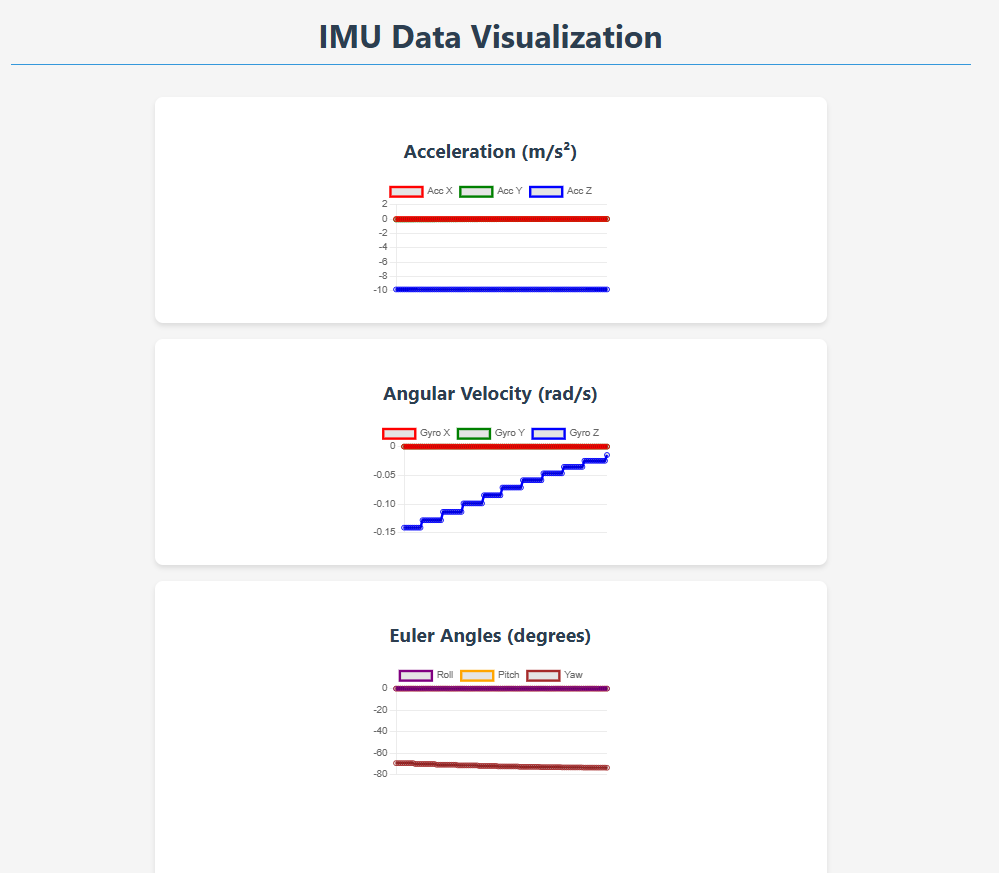Click the Angular Velocity (rad/s) heading

490,394
